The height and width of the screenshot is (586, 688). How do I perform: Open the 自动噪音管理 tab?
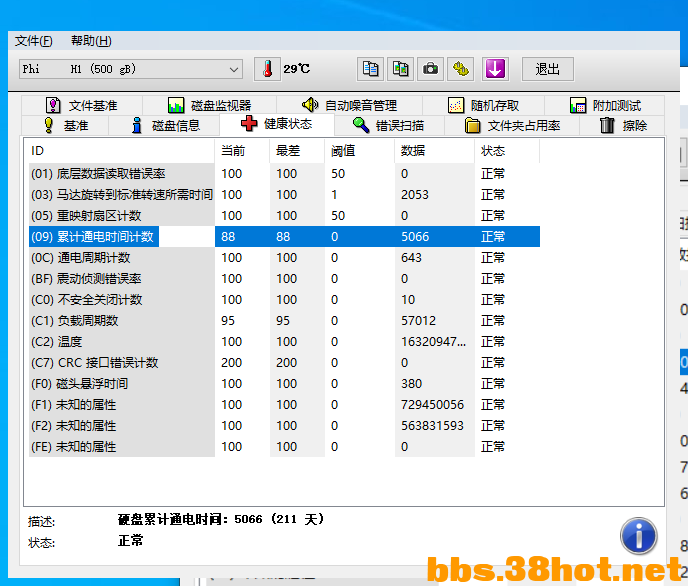pos(349,105)
